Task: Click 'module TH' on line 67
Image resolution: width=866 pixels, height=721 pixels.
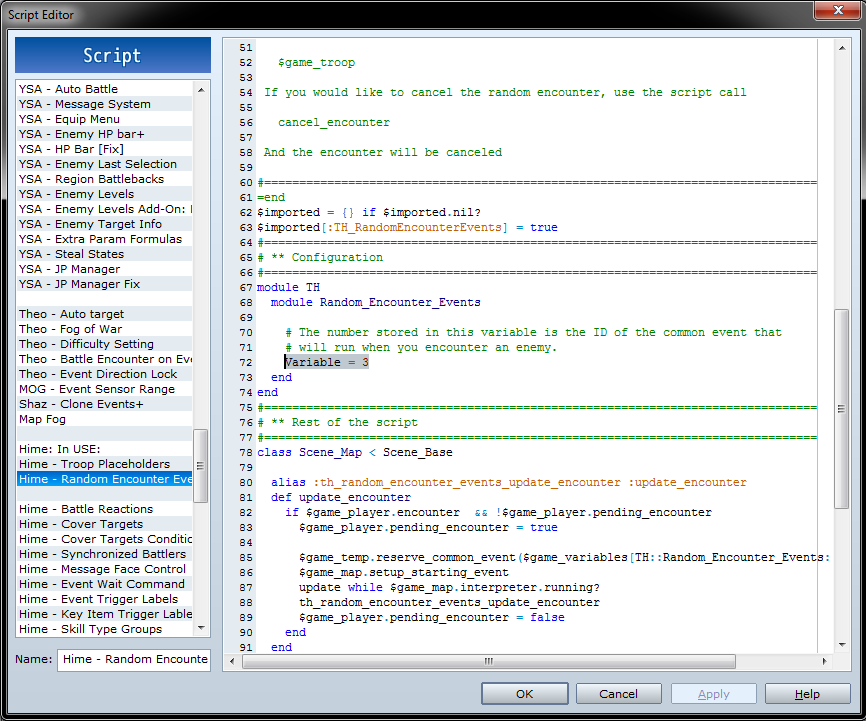Action: tap(288, 287)
